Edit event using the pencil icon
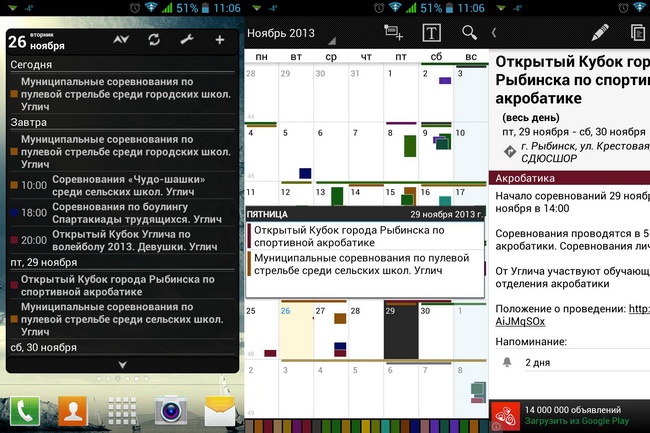This screenshot has width=650, height=433. coord(600,32)
